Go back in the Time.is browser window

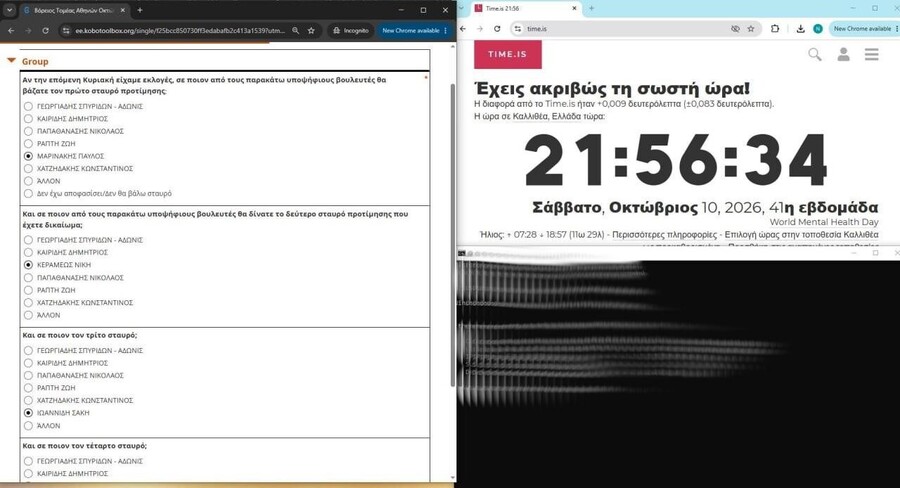[x=463, y=29]
